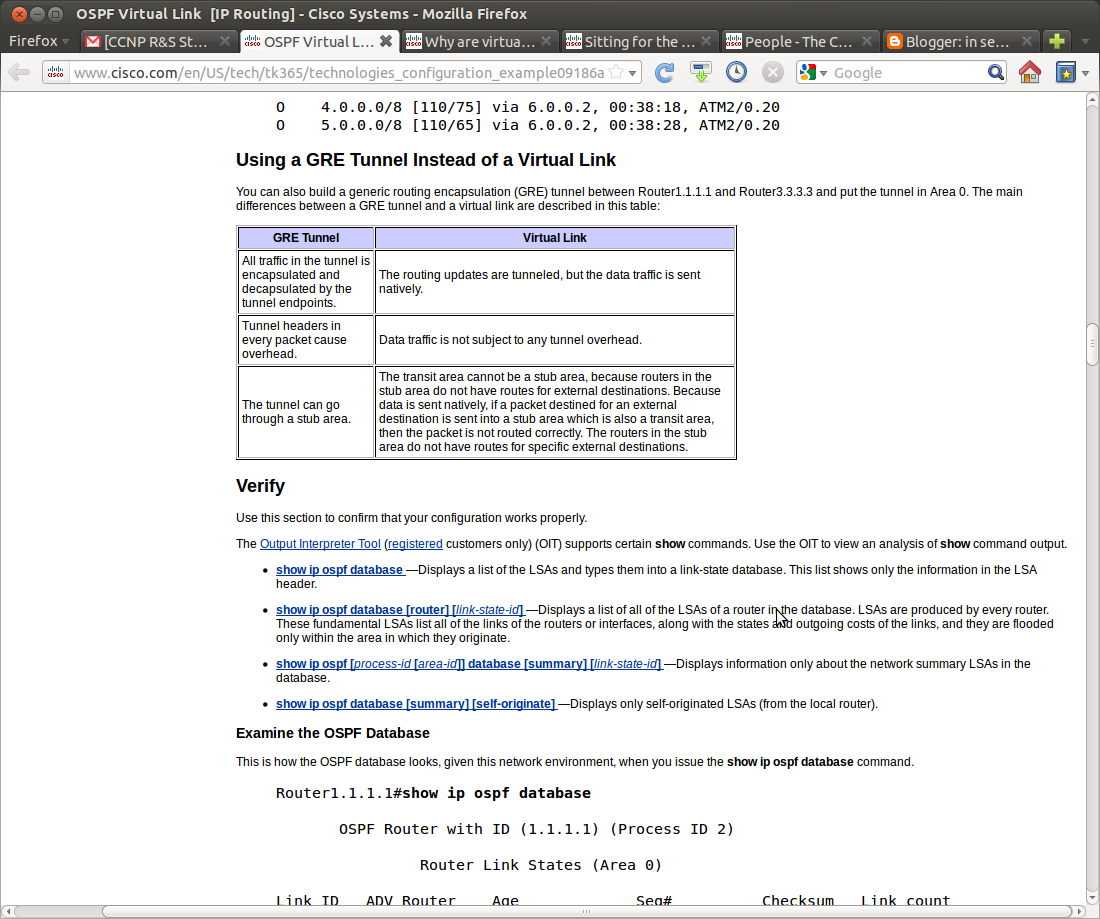Open show ip ospf database link
The height and width of the screenshot is (919, 1100).
(x=340, y=570)
